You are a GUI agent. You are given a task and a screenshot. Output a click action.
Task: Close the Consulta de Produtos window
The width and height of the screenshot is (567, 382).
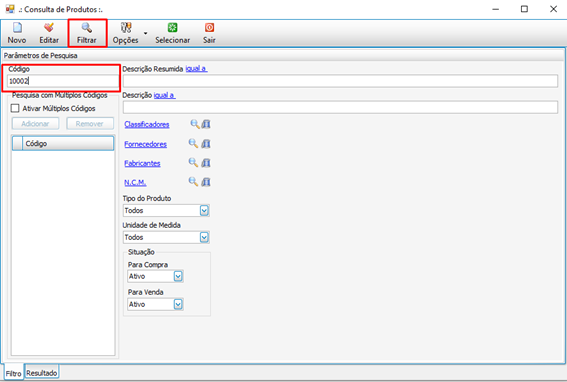[553, 9]
